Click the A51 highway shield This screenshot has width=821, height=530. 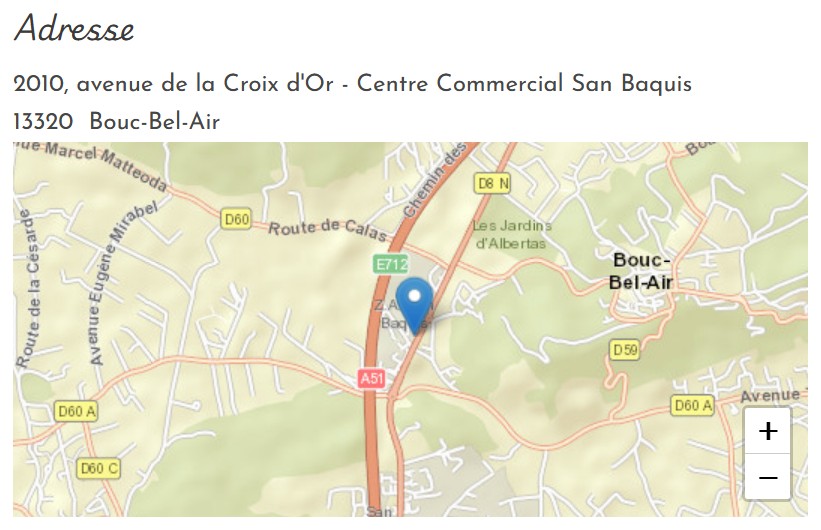(372, 378)
